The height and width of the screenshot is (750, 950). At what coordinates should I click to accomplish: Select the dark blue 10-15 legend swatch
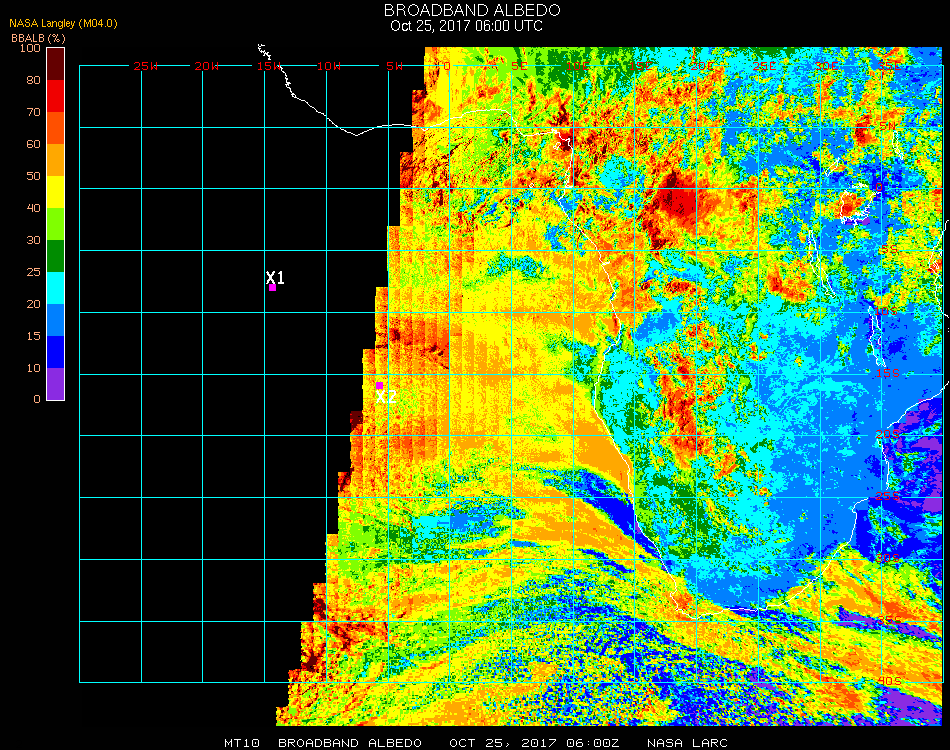click(56, 352)
